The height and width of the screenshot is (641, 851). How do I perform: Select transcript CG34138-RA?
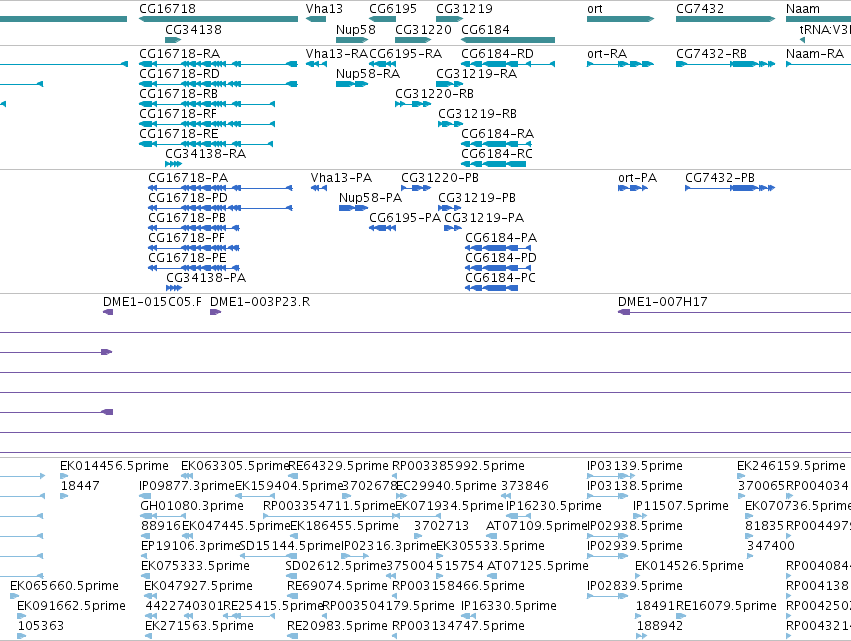click(x=206, y=154)
